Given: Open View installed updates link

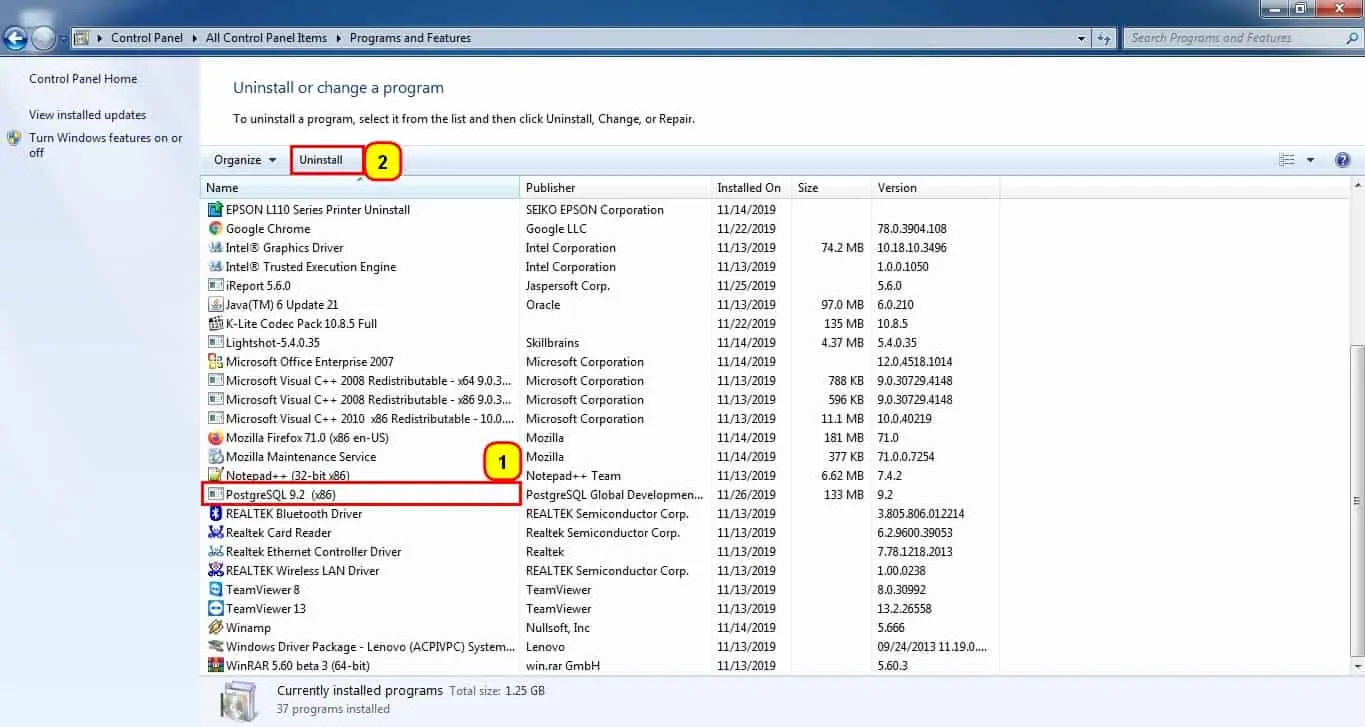Looking at the screenshot, I should pos(87,115).
